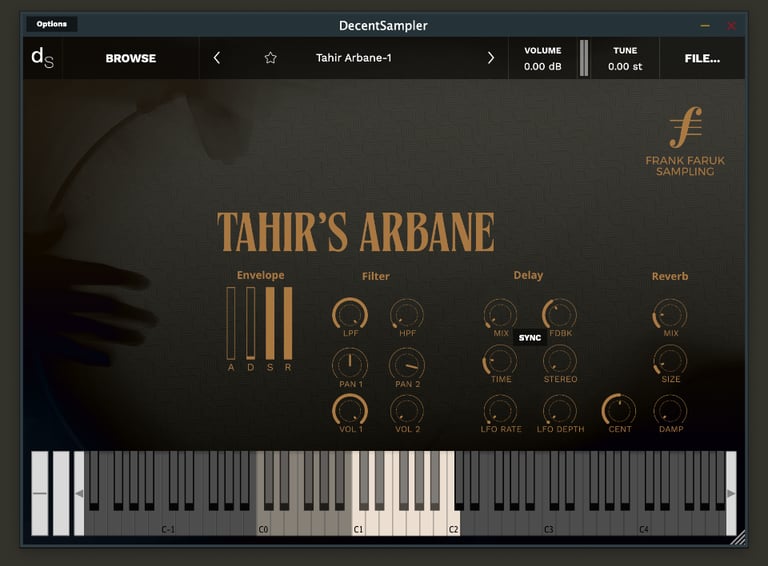
Task: Go to the previous preset arrow
Action: tap(216, 58)
